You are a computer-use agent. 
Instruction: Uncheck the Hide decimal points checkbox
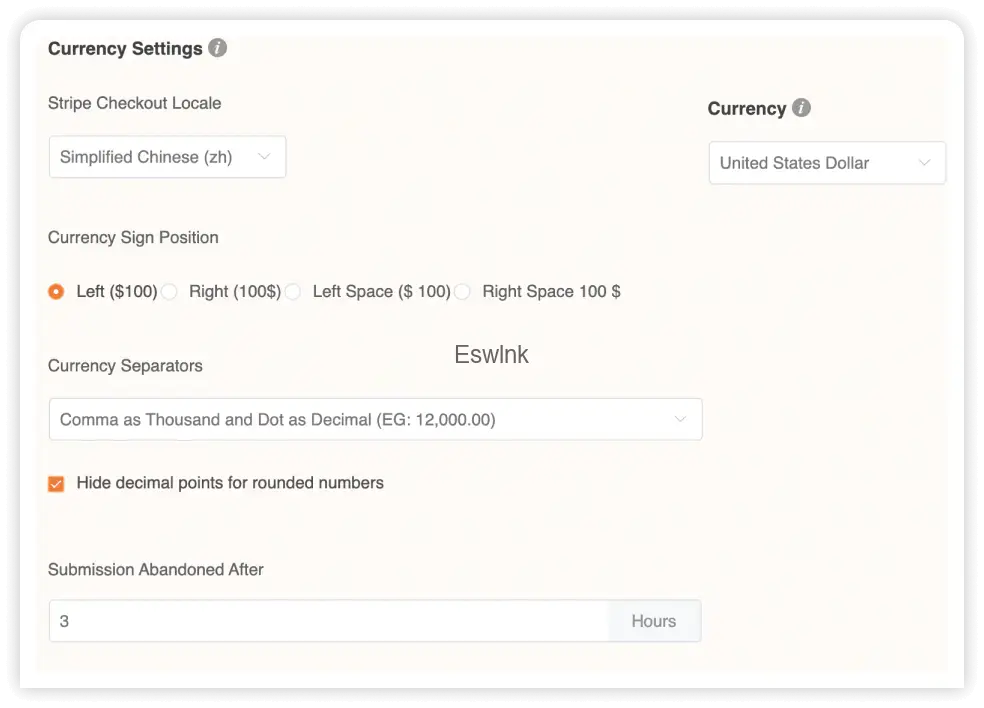click(56, 484)
